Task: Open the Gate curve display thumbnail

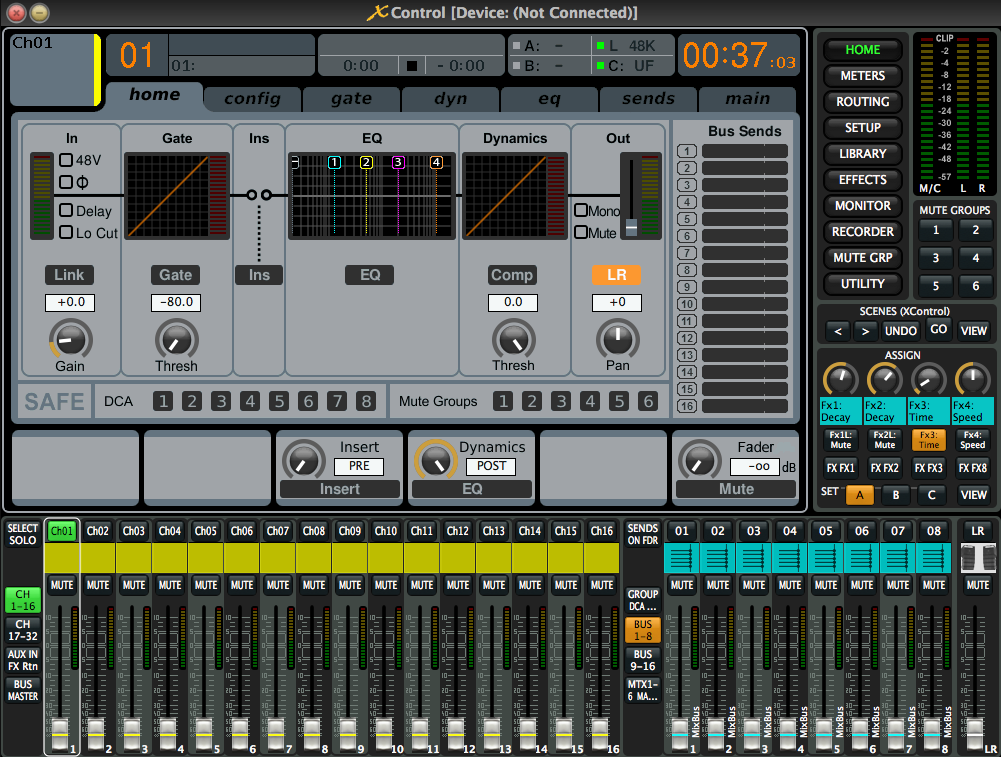Action: click(176, 196)
